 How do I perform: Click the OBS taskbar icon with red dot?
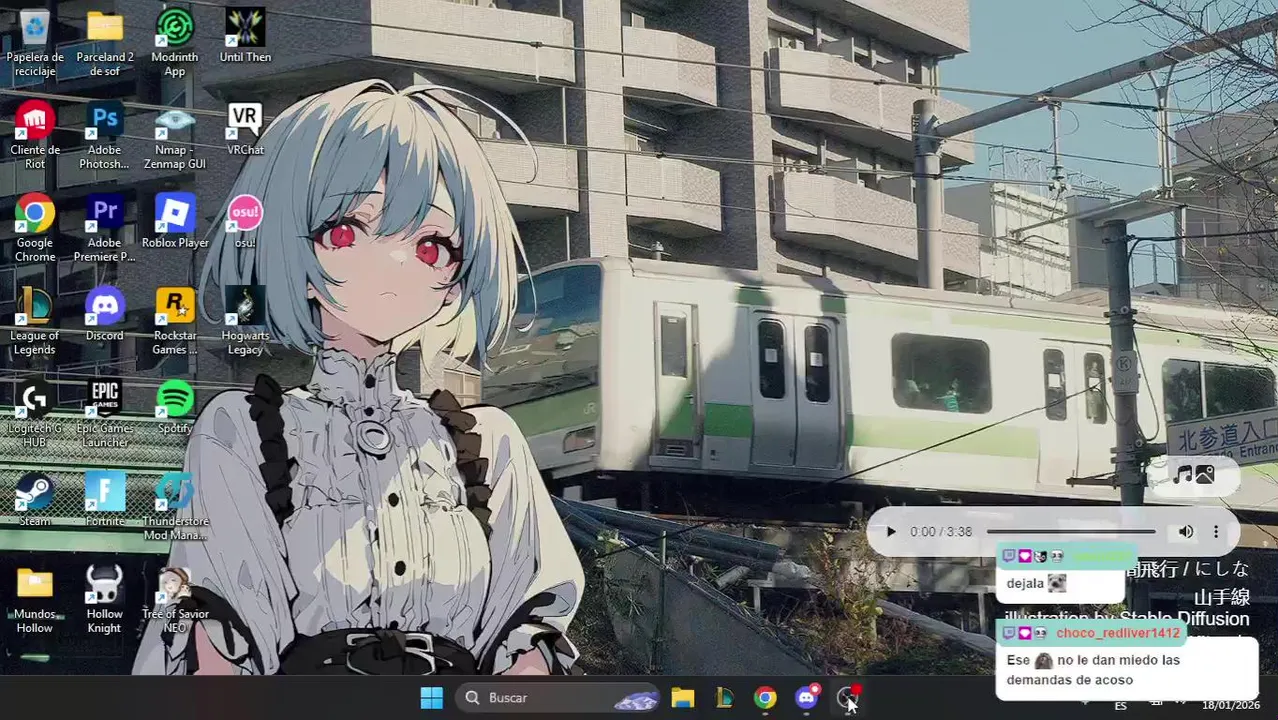[848, 697]
